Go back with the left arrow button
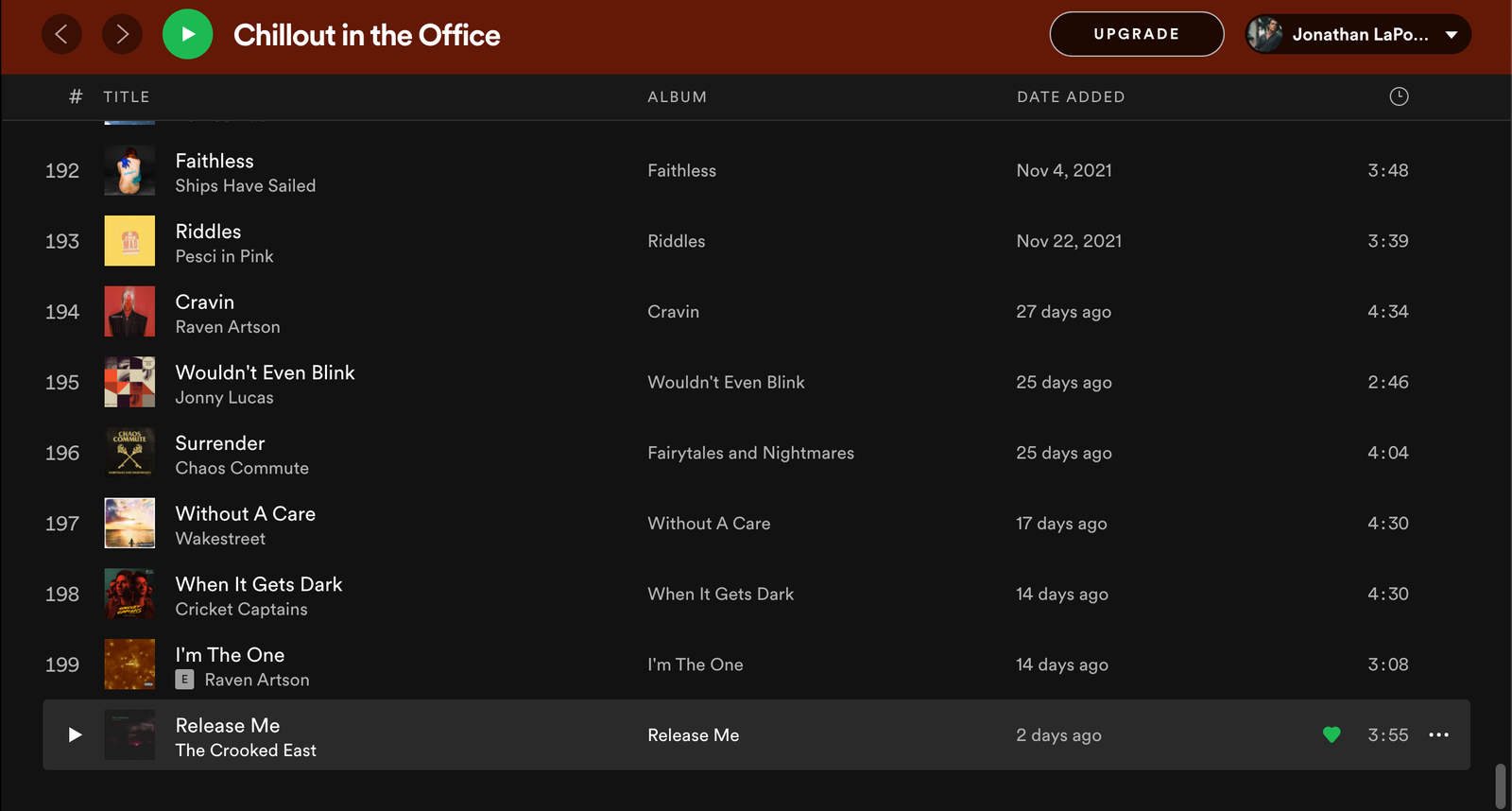 (61, 35)
